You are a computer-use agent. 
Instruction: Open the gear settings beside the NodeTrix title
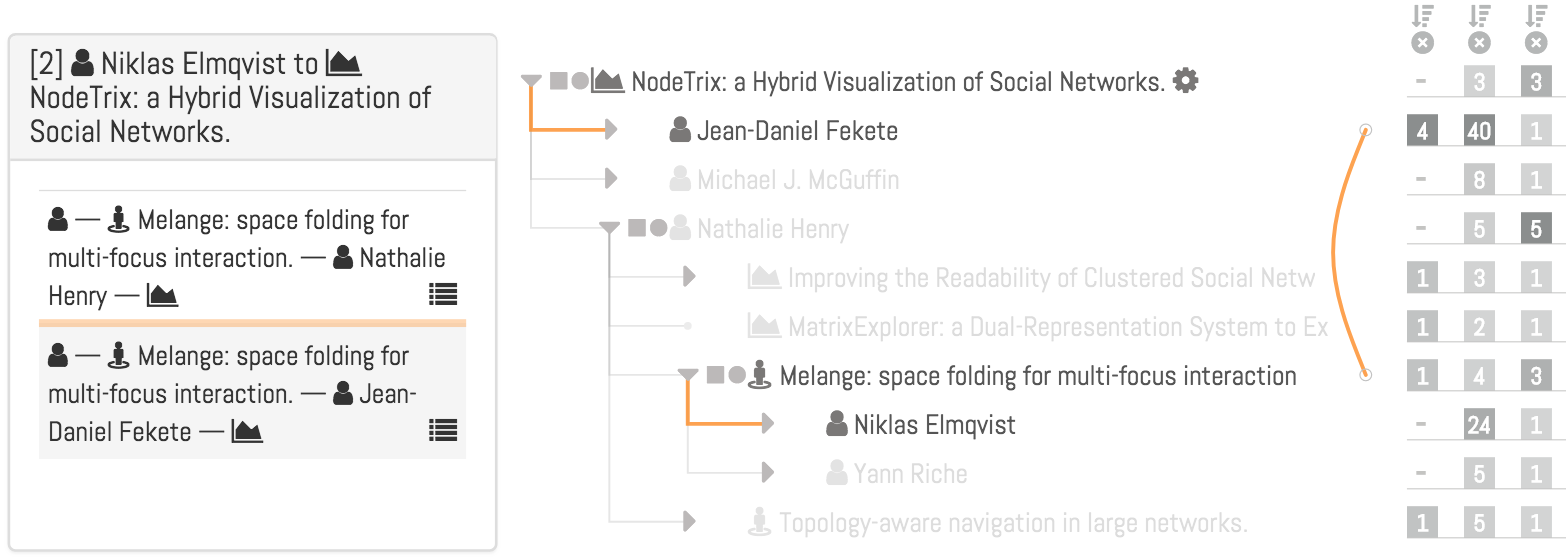point(1185,81)
